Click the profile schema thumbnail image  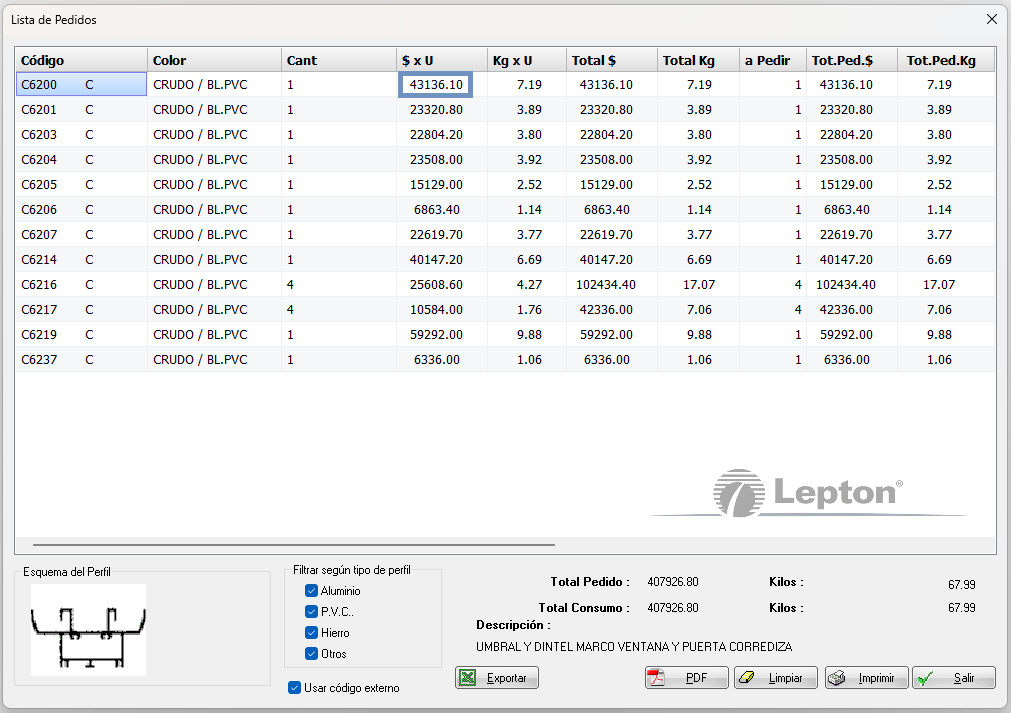[x=88, y=630]
